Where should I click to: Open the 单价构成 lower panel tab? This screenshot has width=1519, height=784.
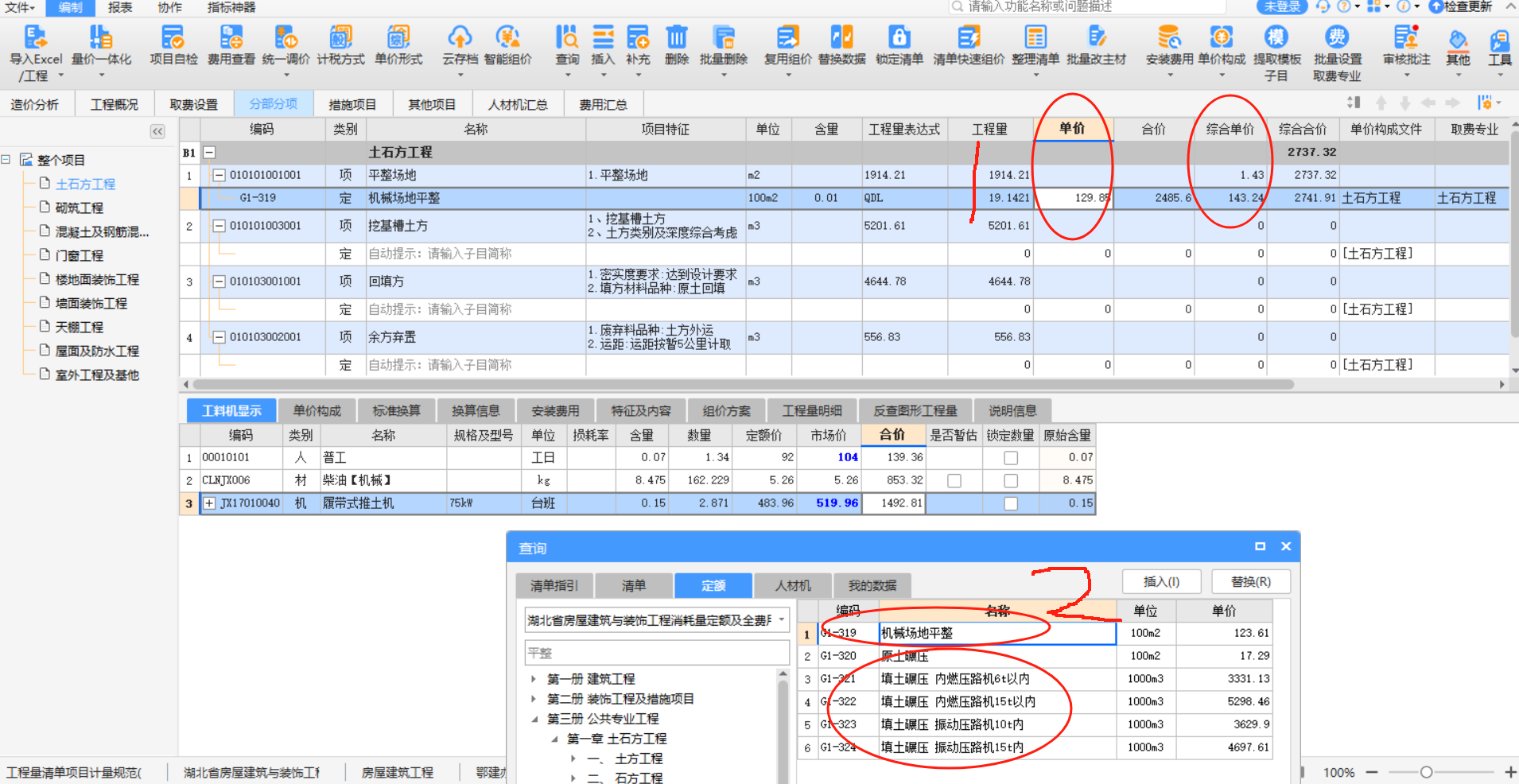(317, 410)
